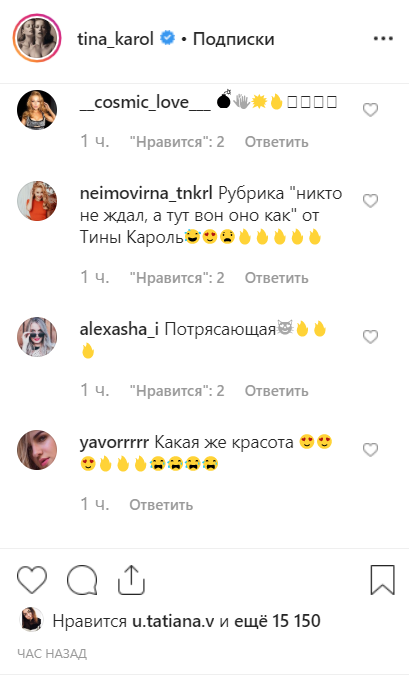Click the Подписки following button
409x685 pixels.
click(x=233, y=39)
